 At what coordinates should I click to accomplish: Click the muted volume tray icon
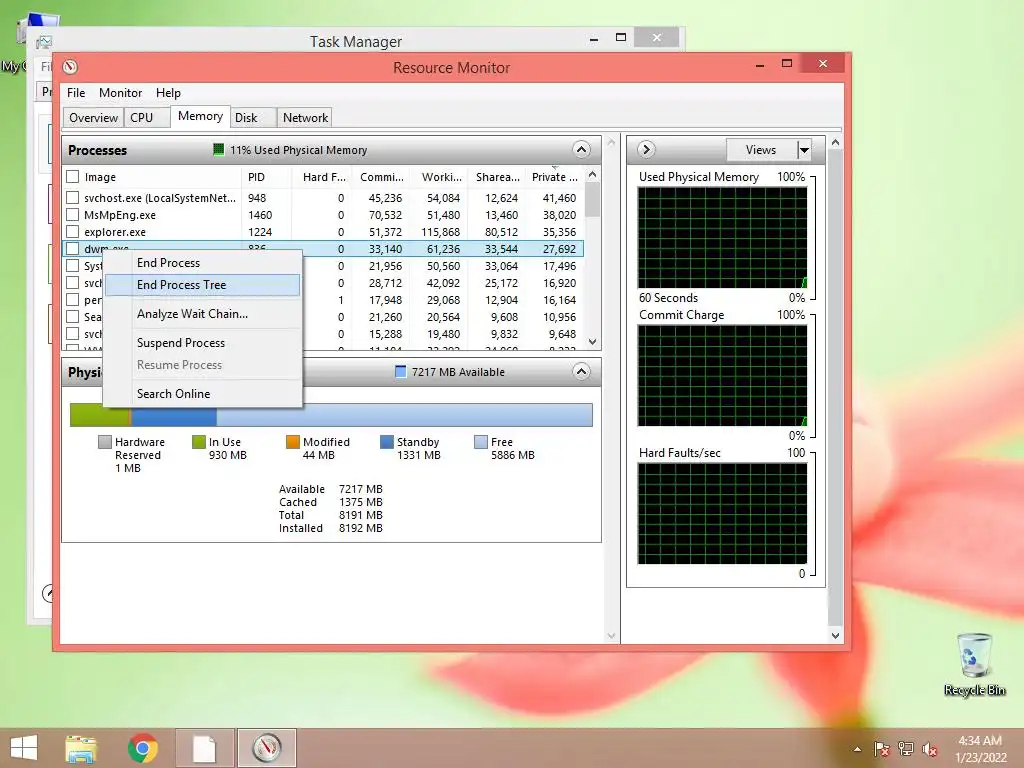(930, 749)
